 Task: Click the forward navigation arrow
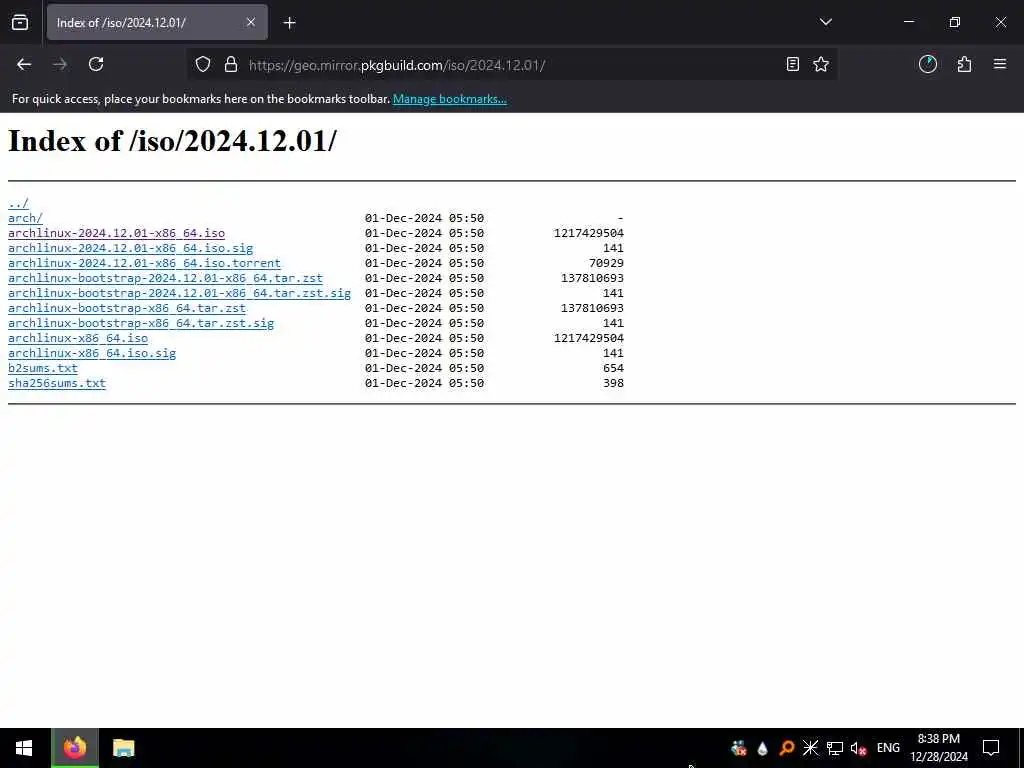point(60,64)
